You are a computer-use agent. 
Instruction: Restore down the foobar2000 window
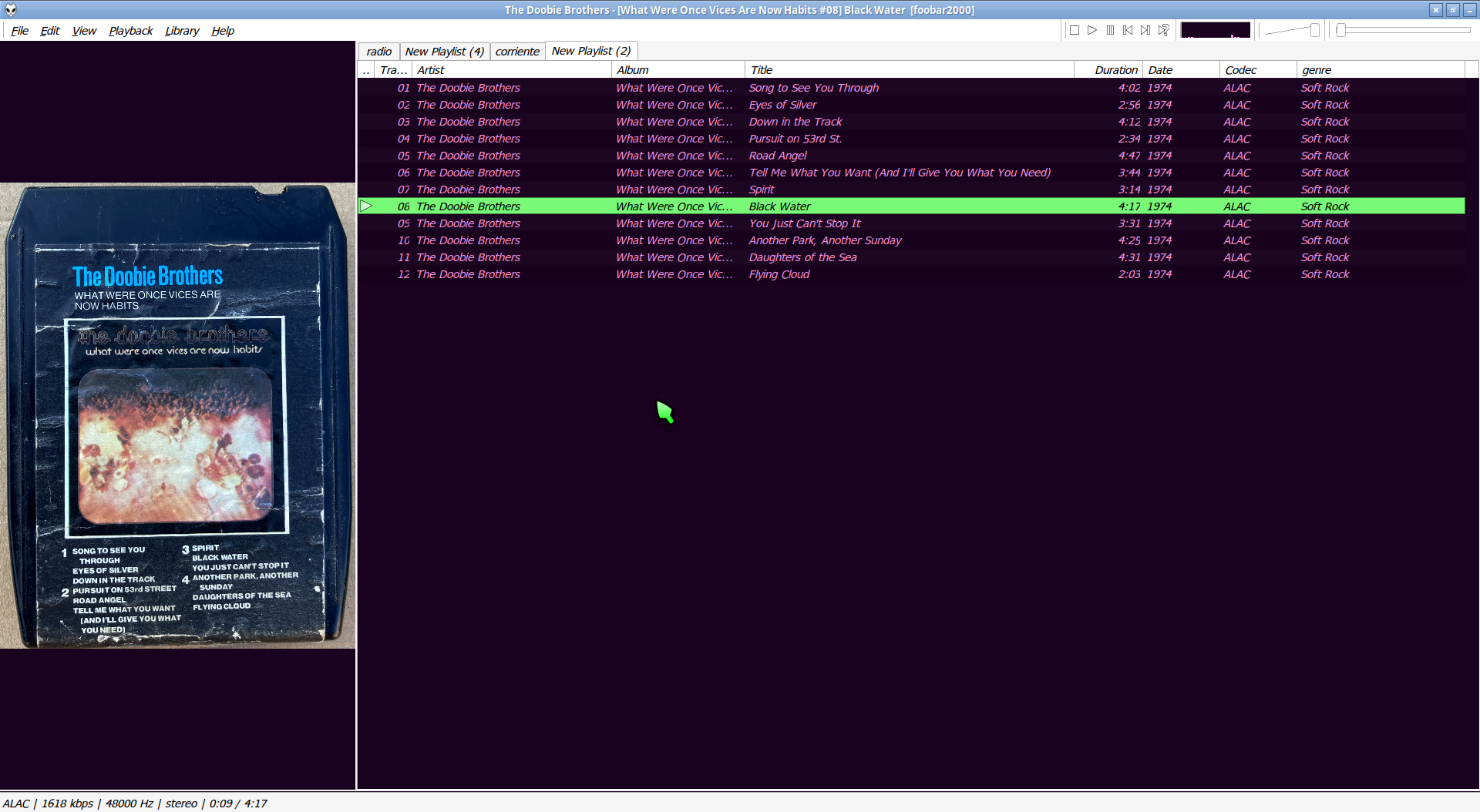[1453, 10]
